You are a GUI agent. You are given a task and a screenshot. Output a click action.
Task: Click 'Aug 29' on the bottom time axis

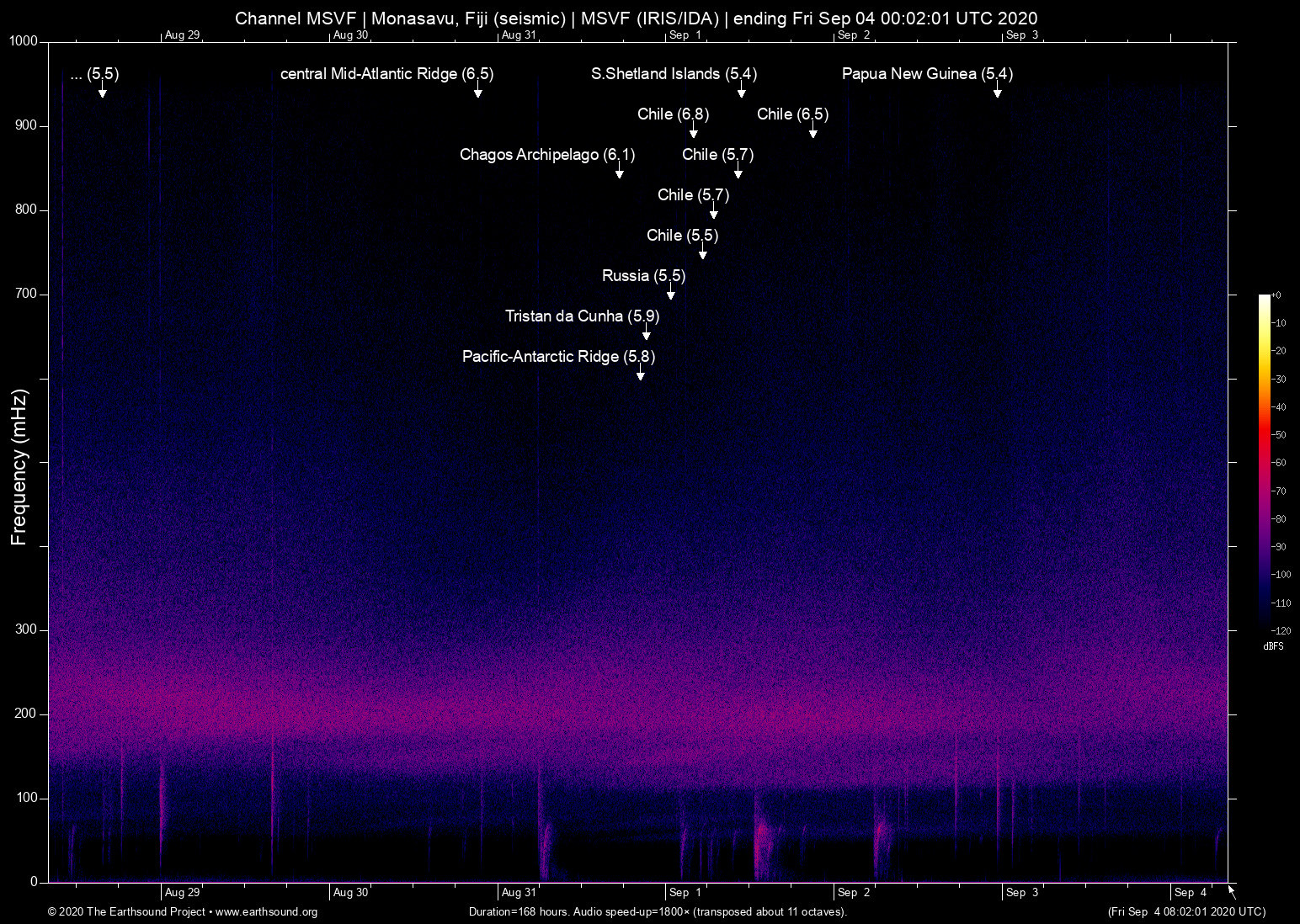coord(183,893)
